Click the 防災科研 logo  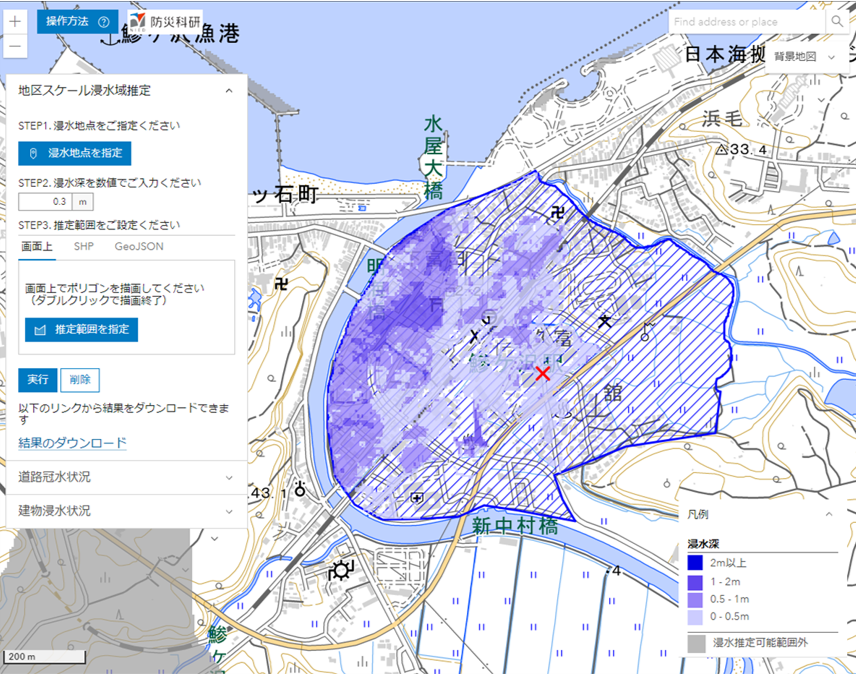(165, 22)
